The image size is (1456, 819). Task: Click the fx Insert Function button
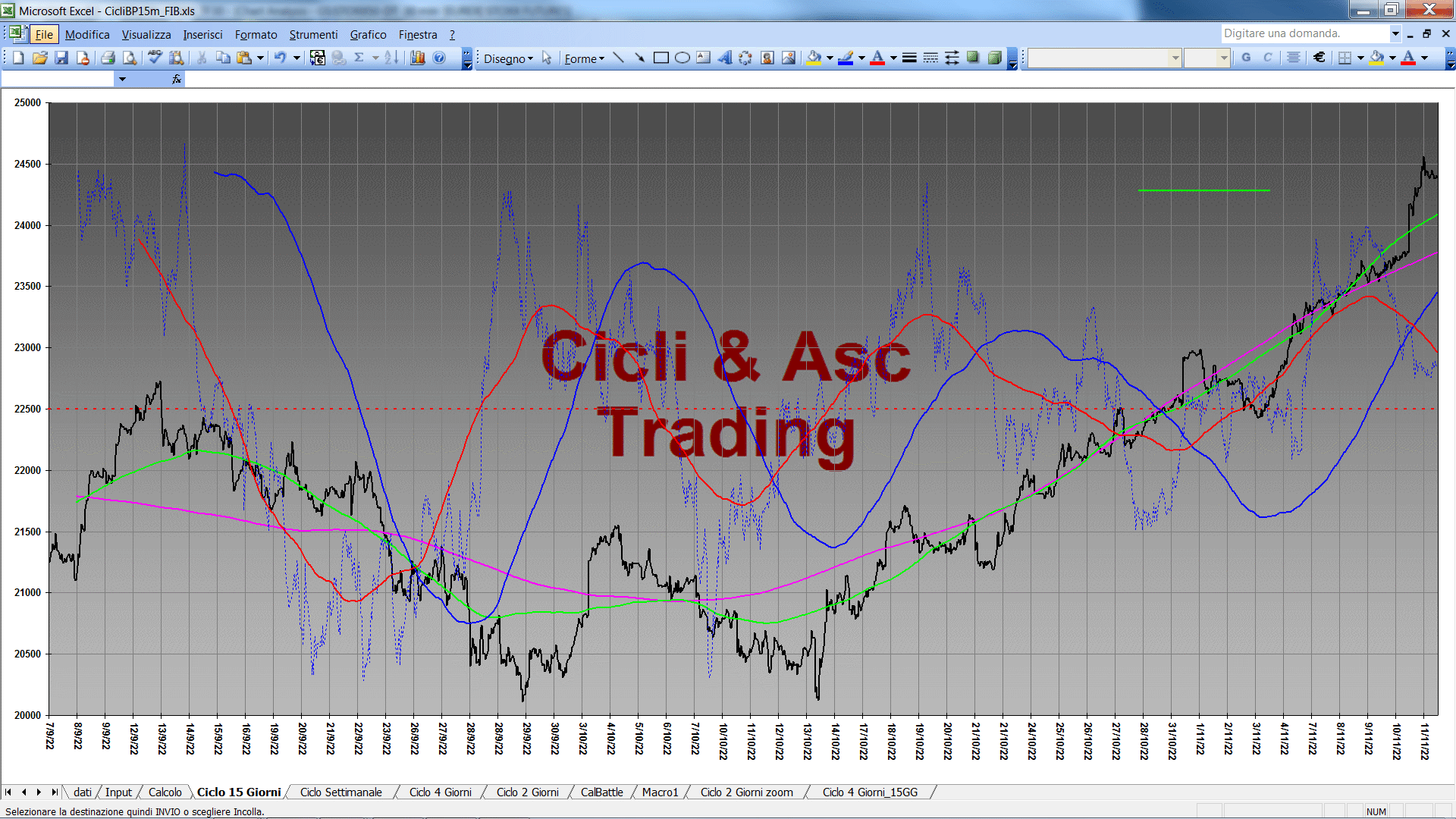point(177,79)
